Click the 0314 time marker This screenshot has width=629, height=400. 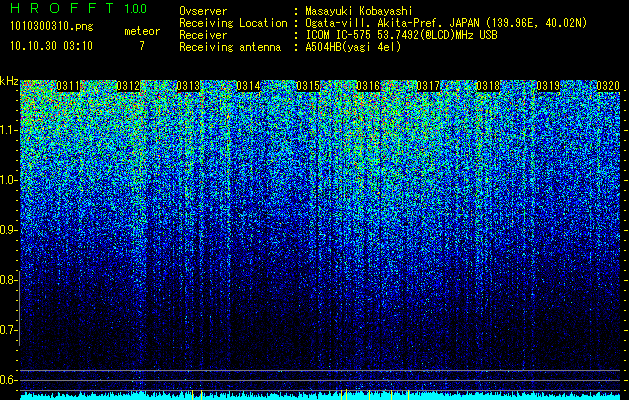248,86
